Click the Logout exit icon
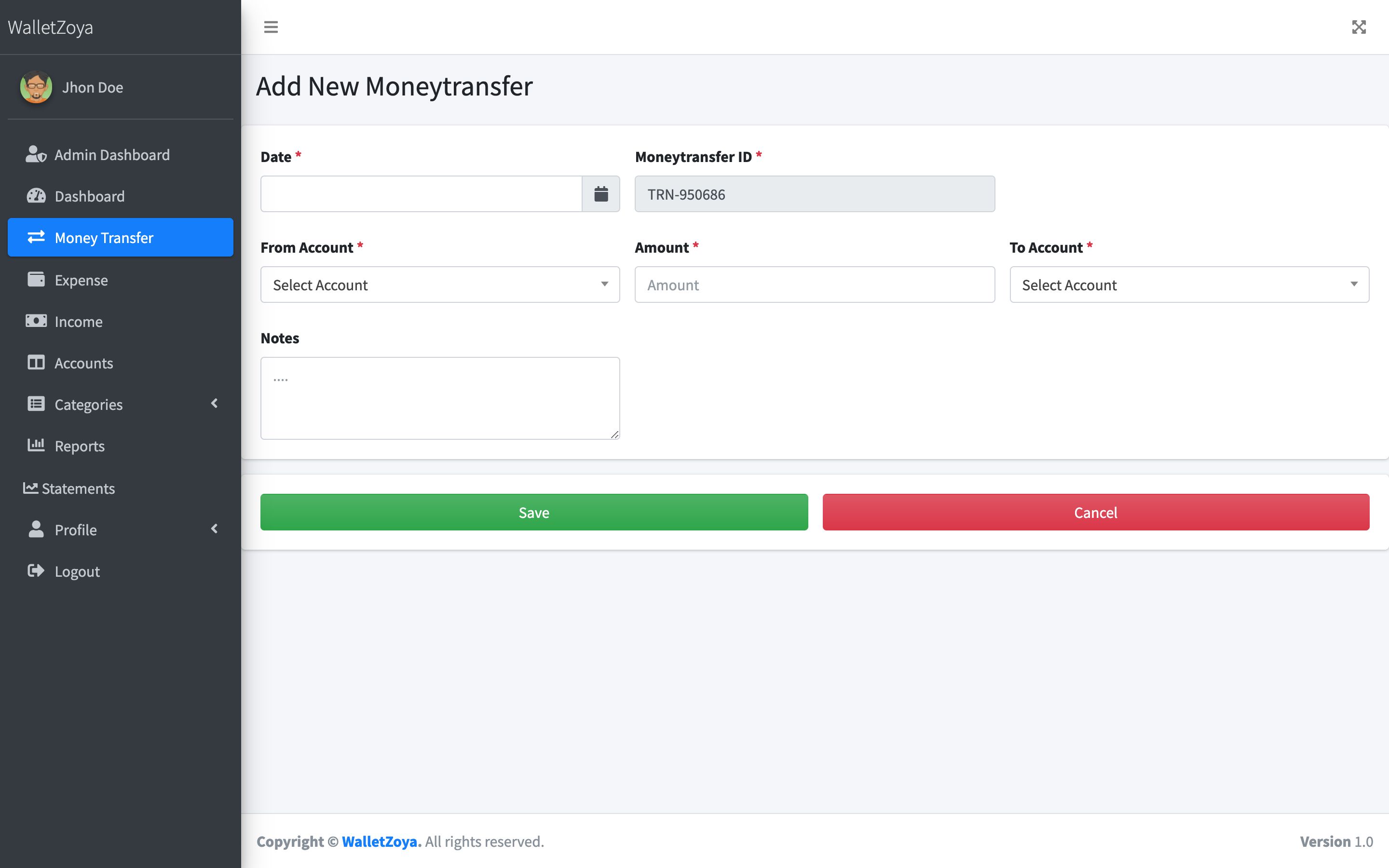 coord(36,570)
